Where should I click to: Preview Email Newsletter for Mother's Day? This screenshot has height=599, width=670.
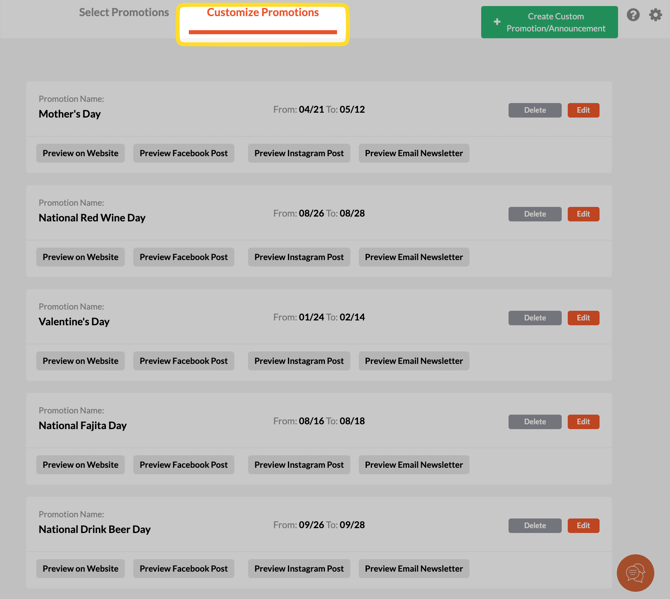pos(414,153)
